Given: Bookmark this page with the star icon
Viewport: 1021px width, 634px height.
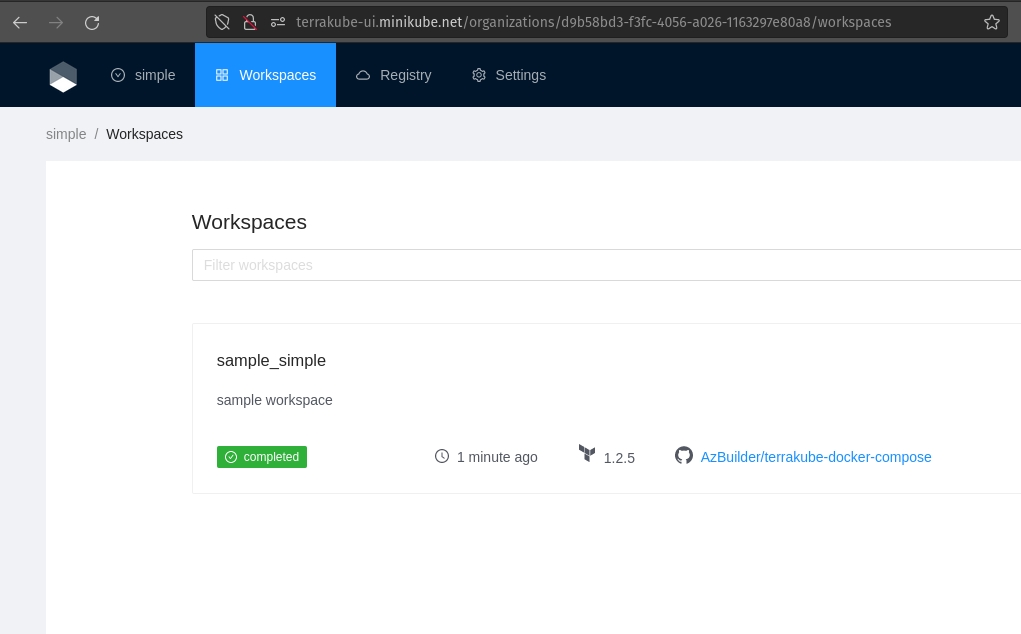Looking at the screenshot, I should pos(991,22).
